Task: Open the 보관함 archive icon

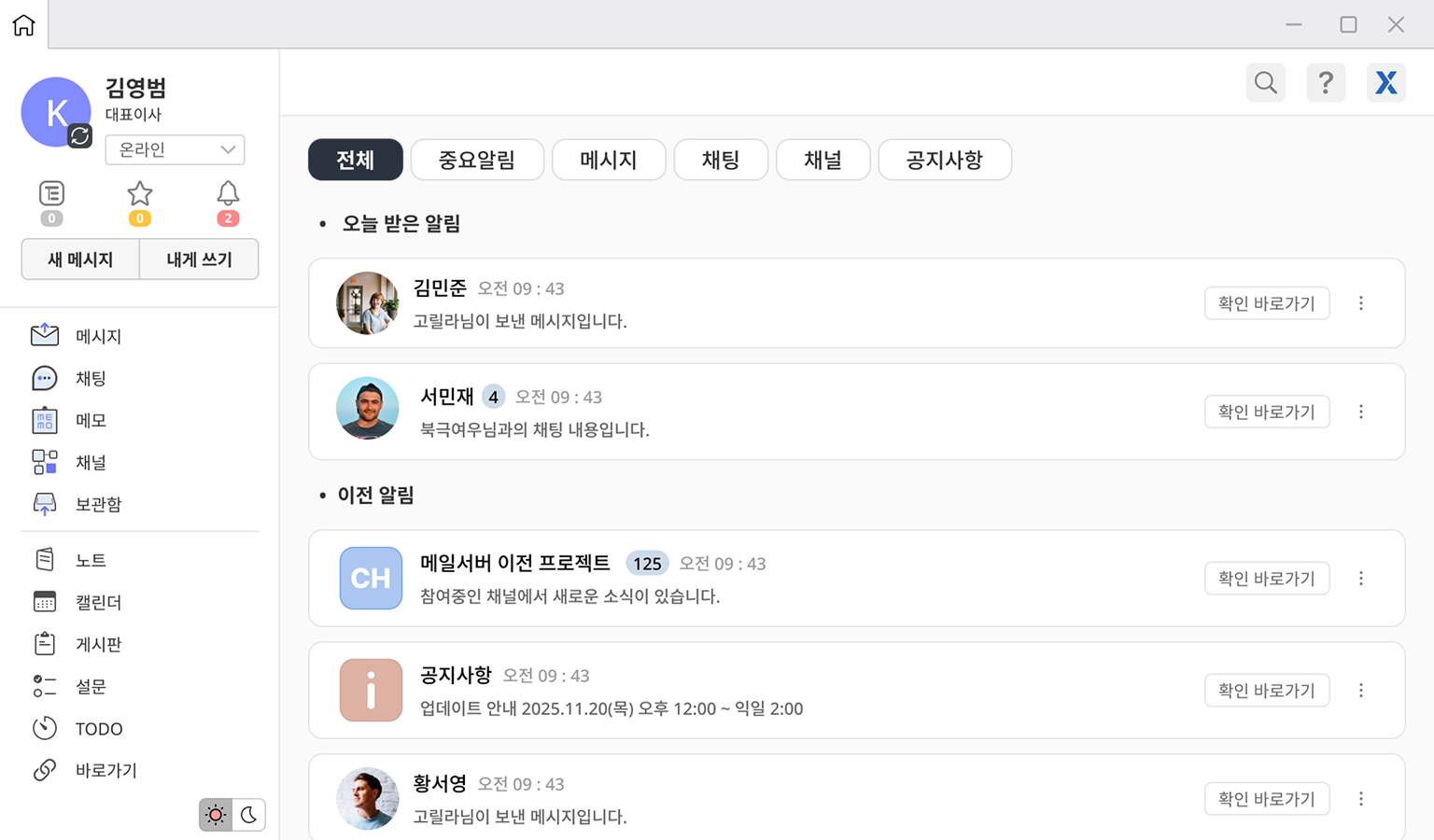Action: 45,504
